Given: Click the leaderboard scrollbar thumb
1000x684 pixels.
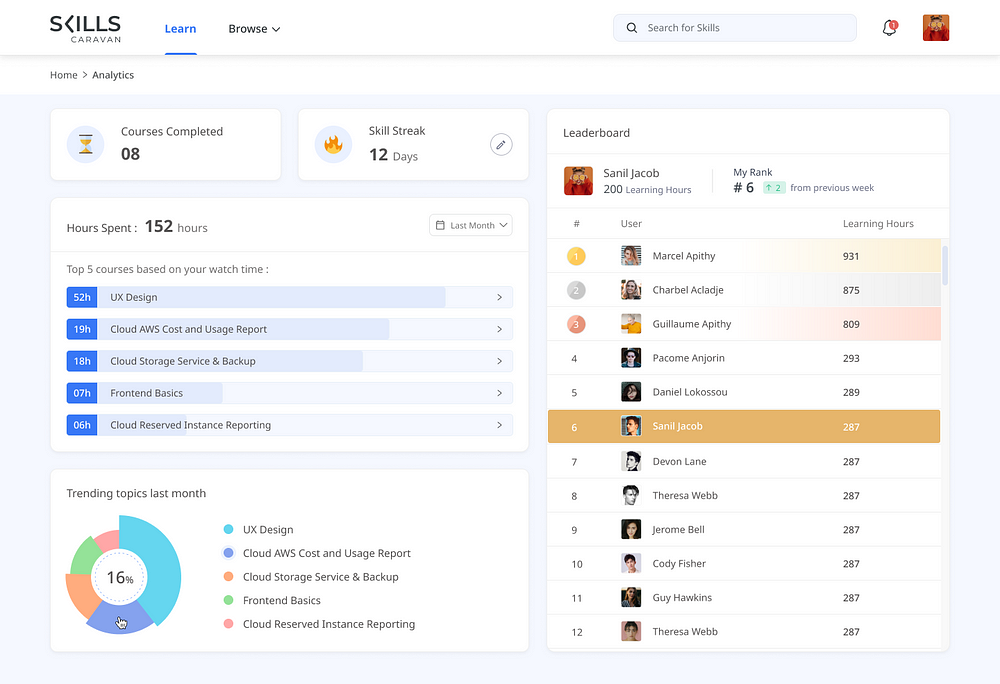Looking at the screenshot, I should tap(945, 266).
